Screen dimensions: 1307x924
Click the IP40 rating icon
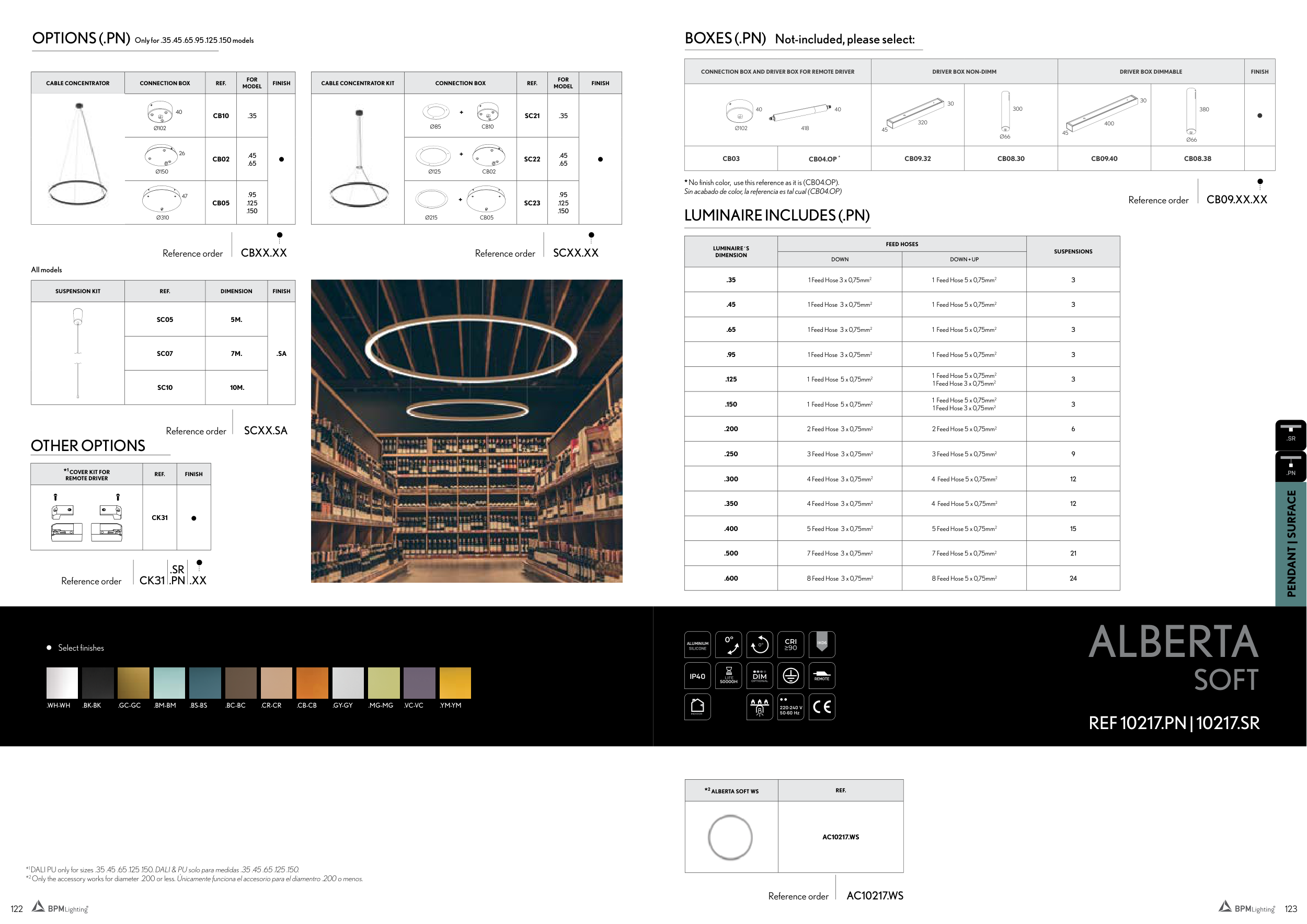click(697, 676)
